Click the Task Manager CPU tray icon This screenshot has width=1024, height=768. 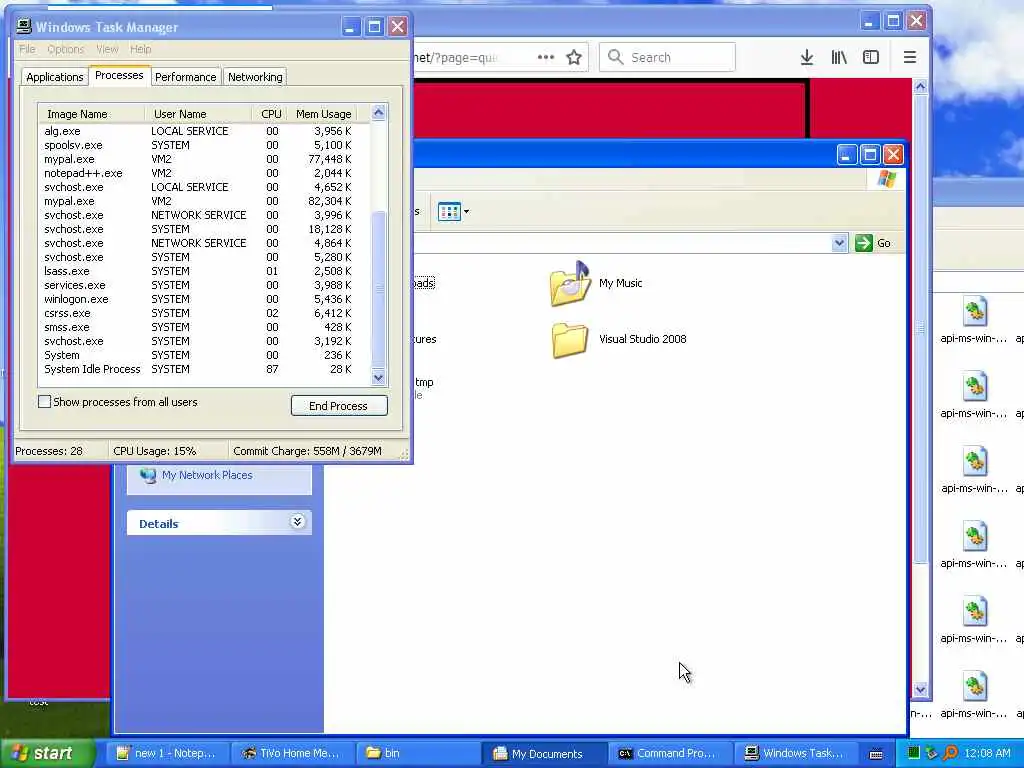click(914, 753)
